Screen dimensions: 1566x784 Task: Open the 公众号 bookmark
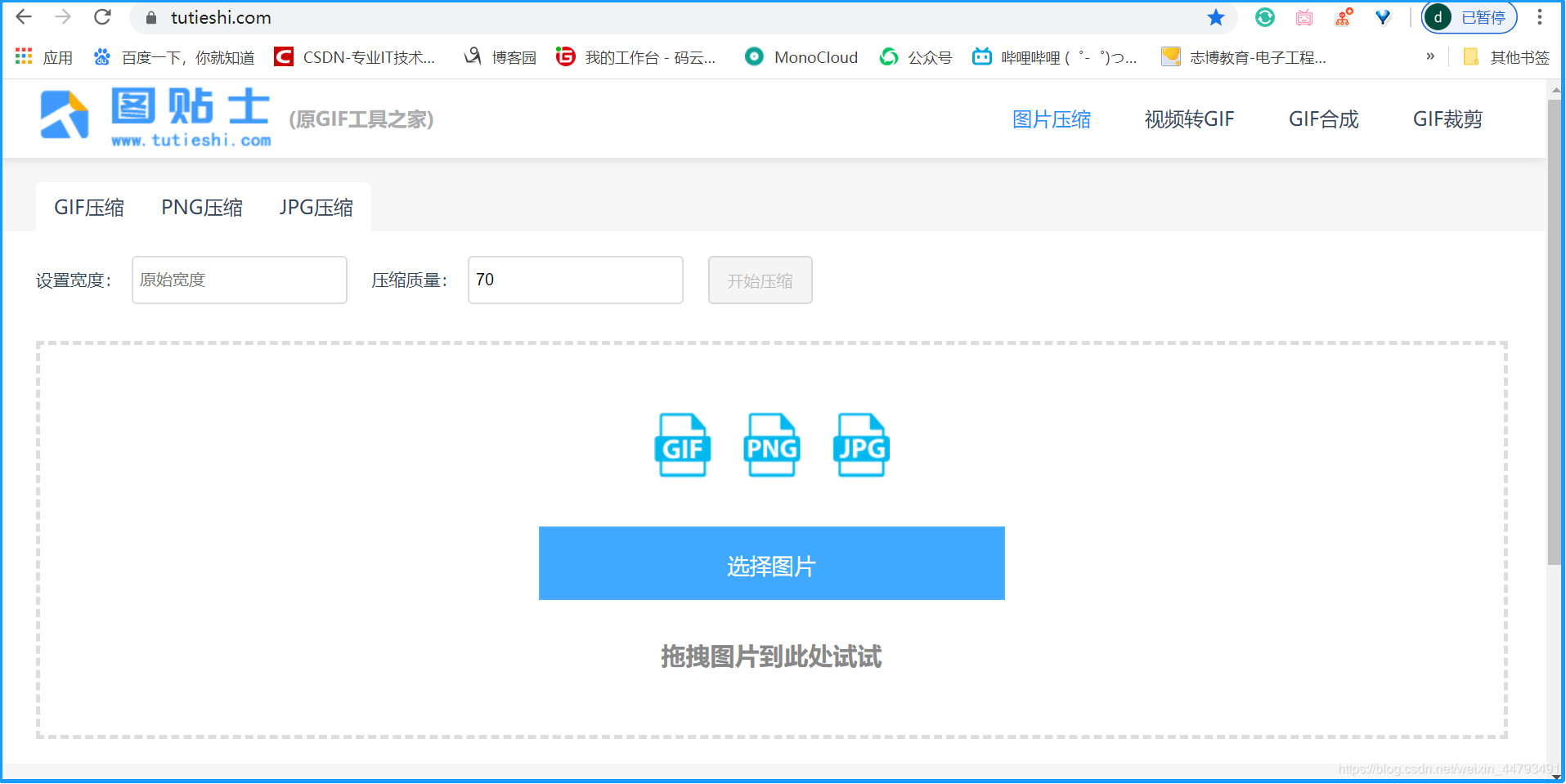[x=916, y=57]
